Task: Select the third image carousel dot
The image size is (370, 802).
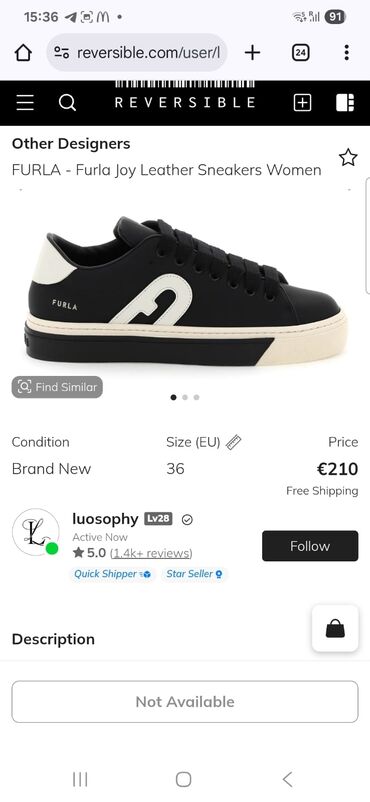Action: [197, 397]
